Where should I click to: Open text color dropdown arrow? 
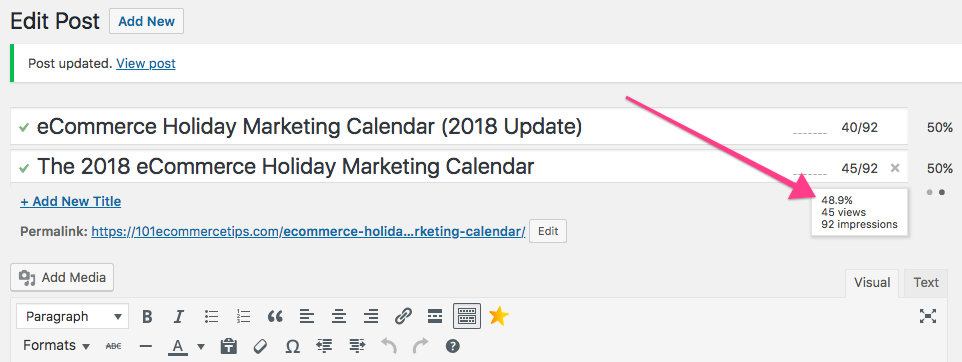click(x=201, y=347)
